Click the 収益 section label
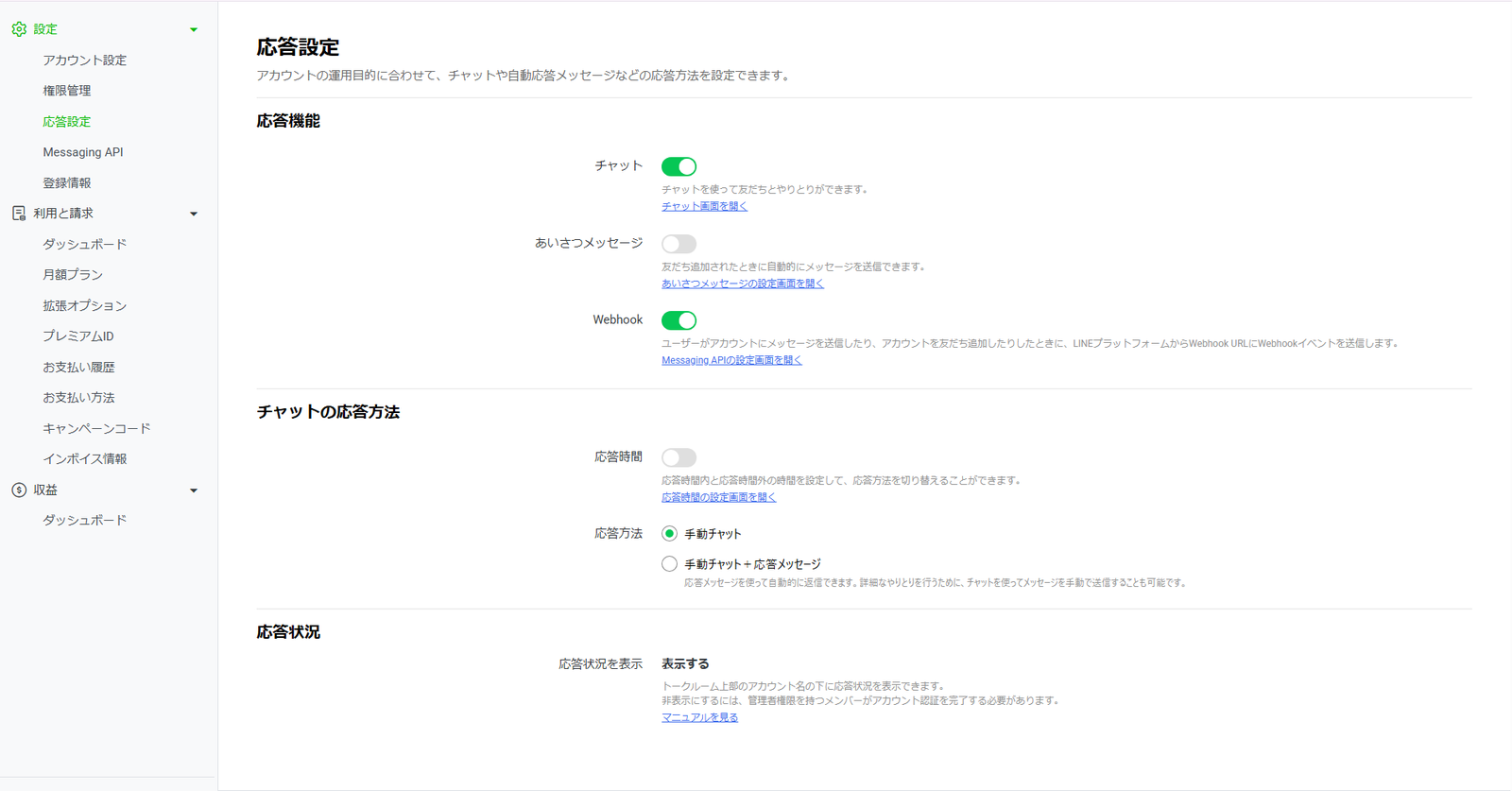 (45, 490)
